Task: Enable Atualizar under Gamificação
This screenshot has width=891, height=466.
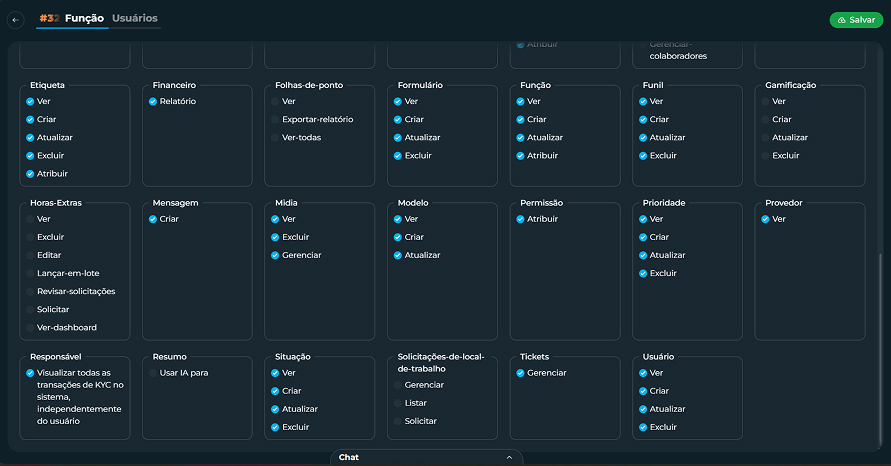Action: [765, 138]
